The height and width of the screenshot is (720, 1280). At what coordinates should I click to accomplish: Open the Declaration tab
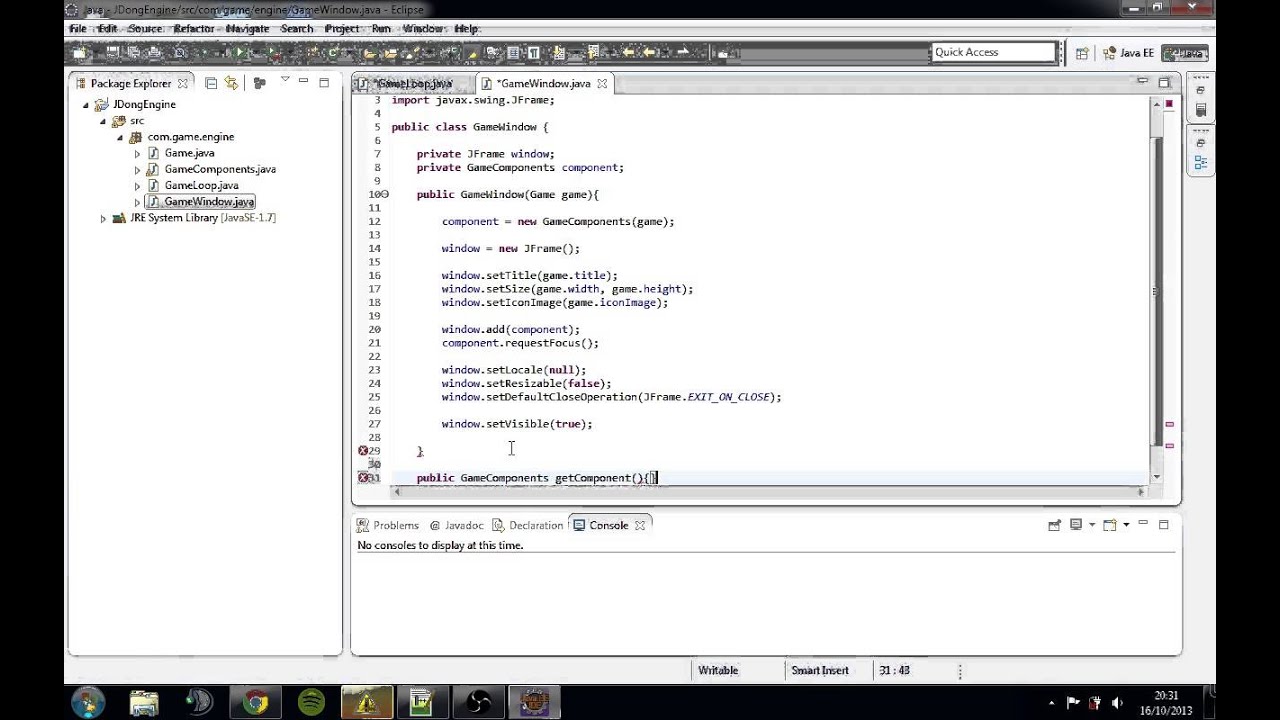click(527, 525)
